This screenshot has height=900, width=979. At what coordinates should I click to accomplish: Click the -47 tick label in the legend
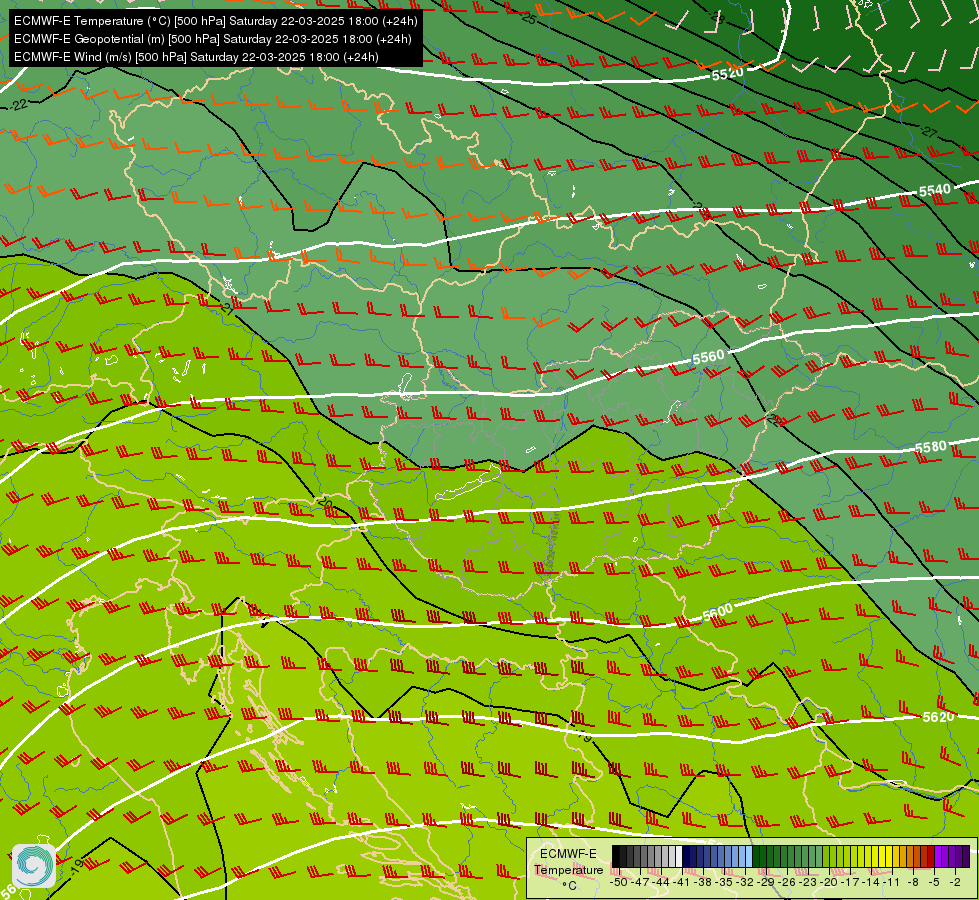point(640,882)
